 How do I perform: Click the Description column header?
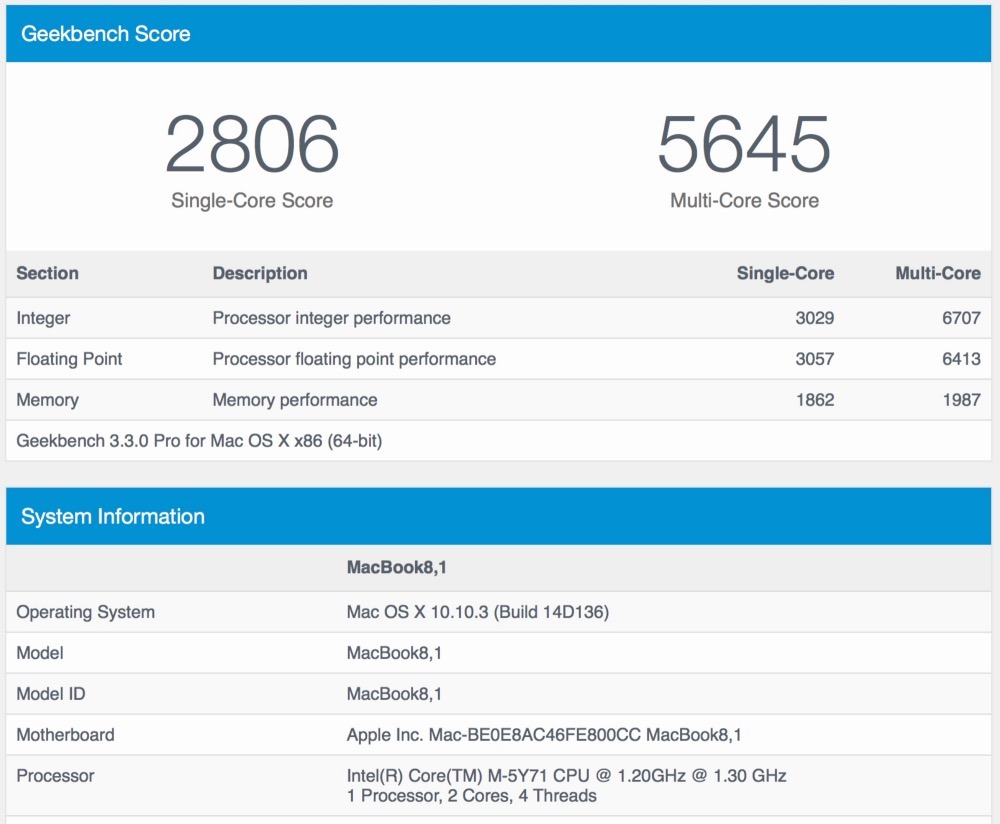260,273
